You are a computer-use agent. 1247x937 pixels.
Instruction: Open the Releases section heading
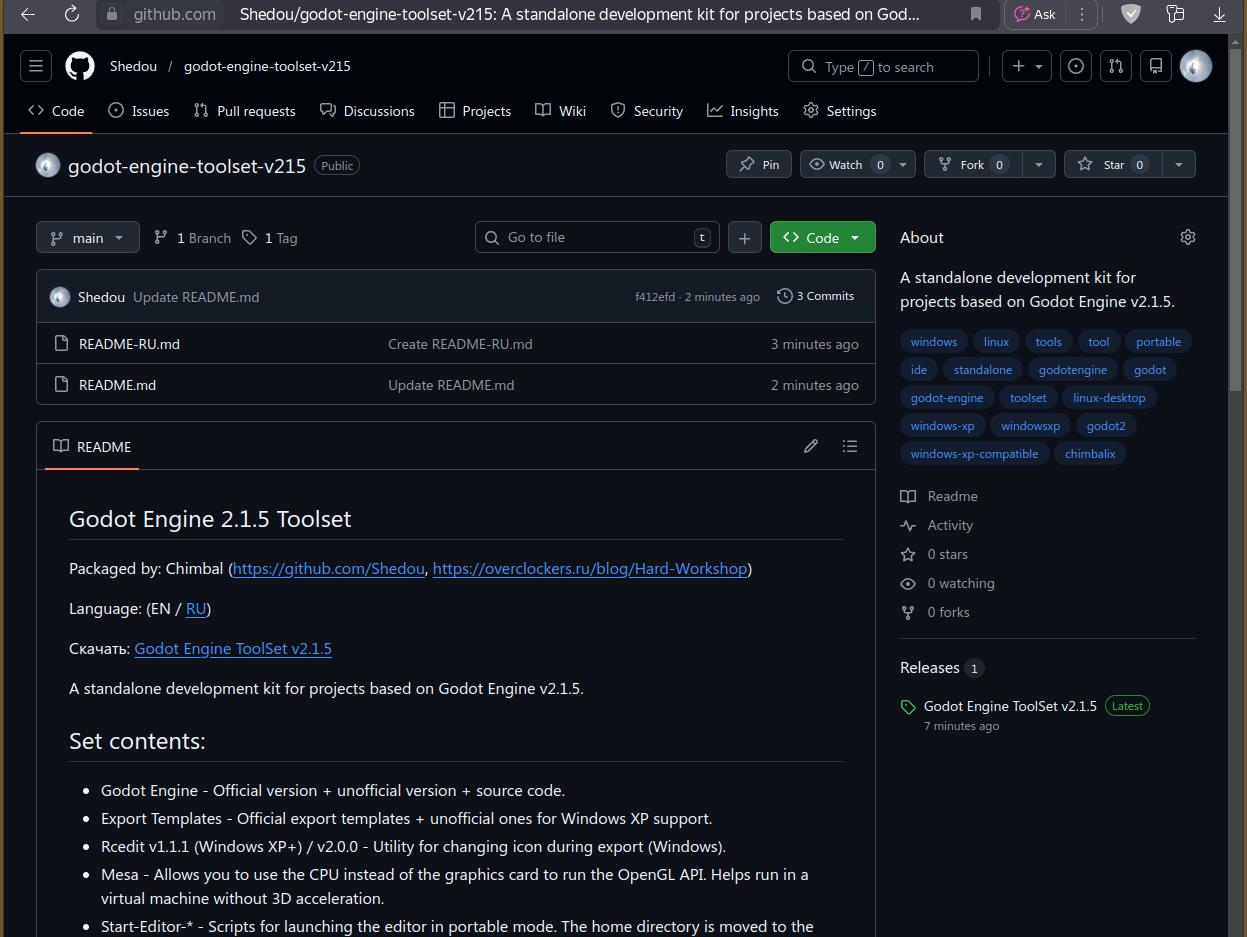(930, 667)
